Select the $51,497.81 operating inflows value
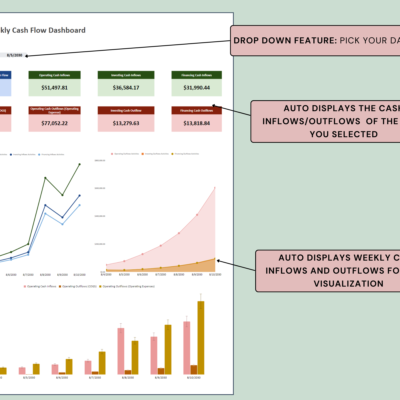This screenshot has height=400, width=400. coord(54,88)
